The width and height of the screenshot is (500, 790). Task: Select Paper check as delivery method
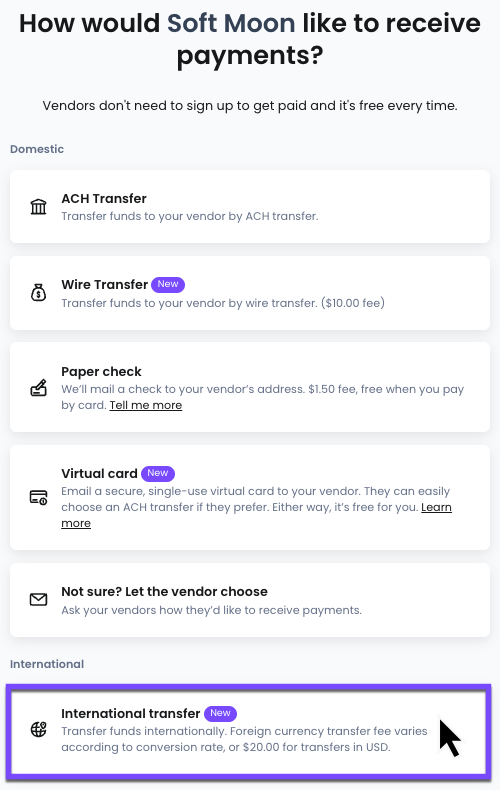coord(249,387)
